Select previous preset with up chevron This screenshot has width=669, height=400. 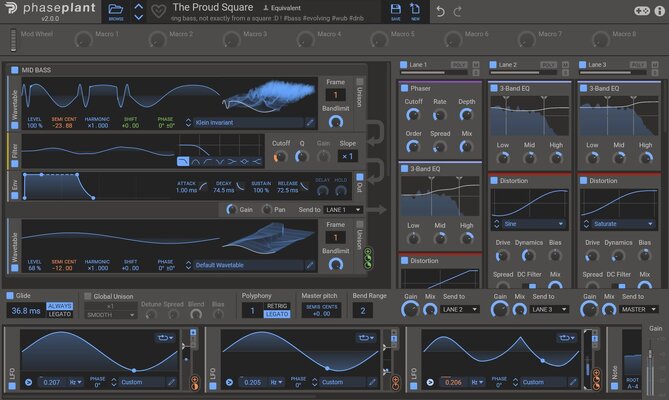138,6
